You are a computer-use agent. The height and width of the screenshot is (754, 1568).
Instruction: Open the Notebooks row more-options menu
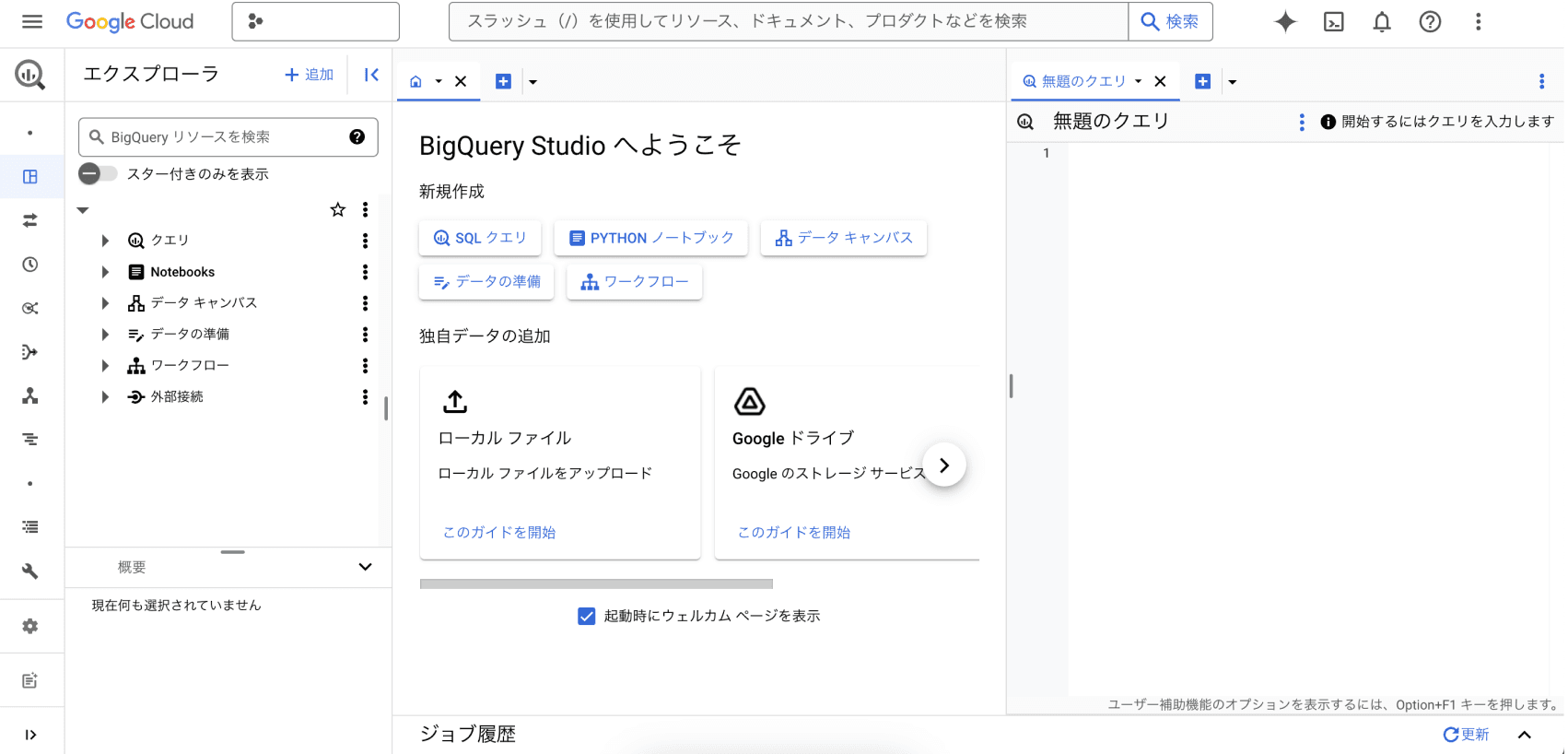point(366,272)
